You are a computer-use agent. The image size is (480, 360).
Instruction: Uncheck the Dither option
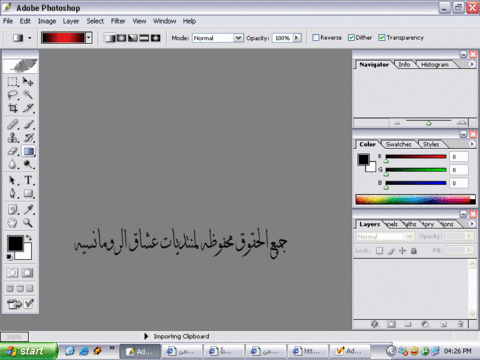click(x=351, y=38)
